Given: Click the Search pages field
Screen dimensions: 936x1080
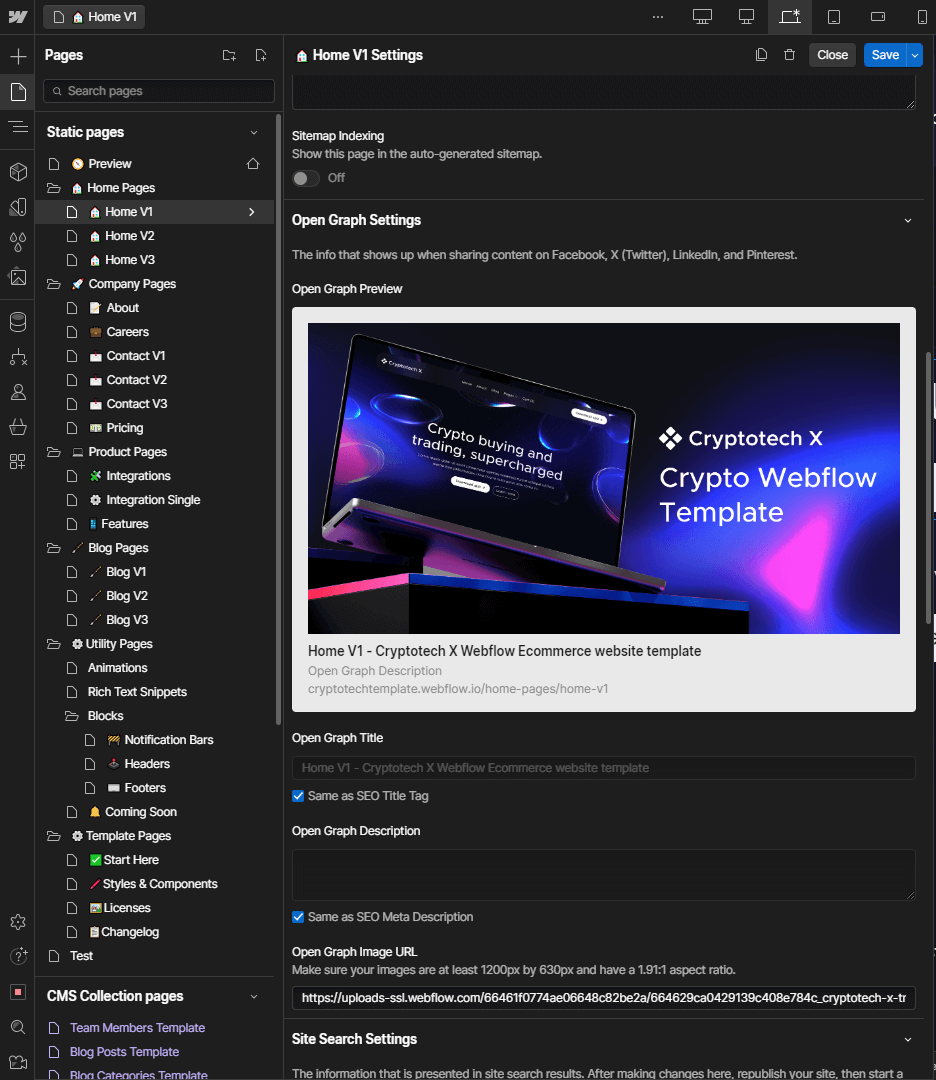Looking at the screenshot, I should 159,91.
